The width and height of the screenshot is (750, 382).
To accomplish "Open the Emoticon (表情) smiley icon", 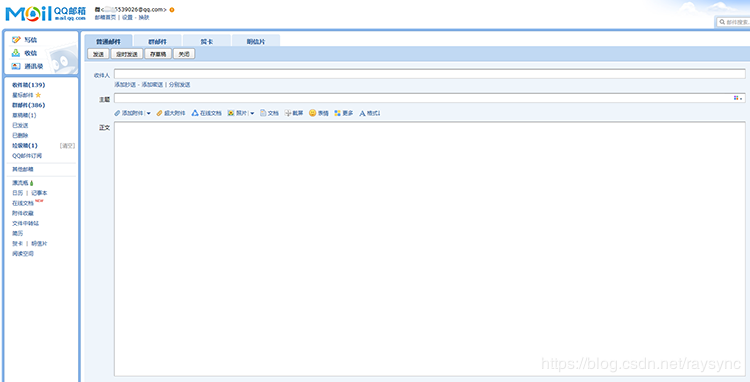I will 313,113.
